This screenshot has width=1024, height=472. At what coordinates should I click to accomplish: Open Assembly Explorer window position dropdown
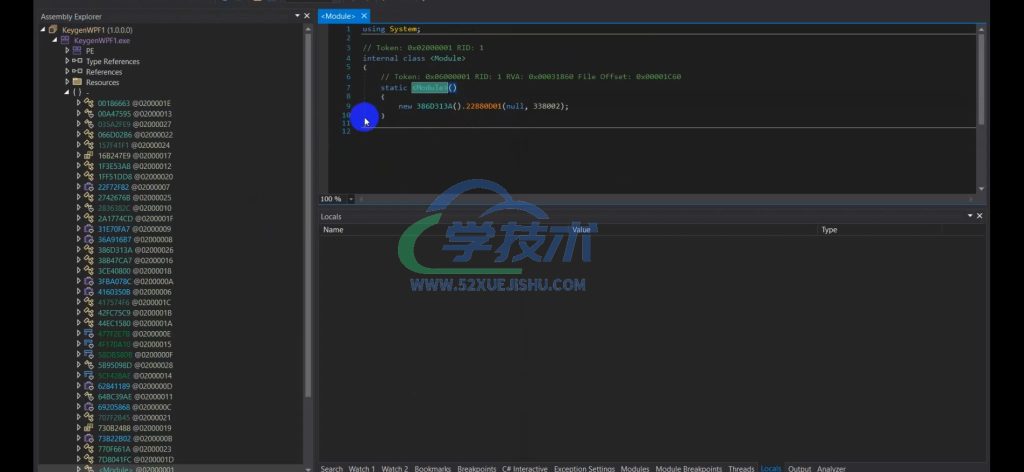click(297, 16)
